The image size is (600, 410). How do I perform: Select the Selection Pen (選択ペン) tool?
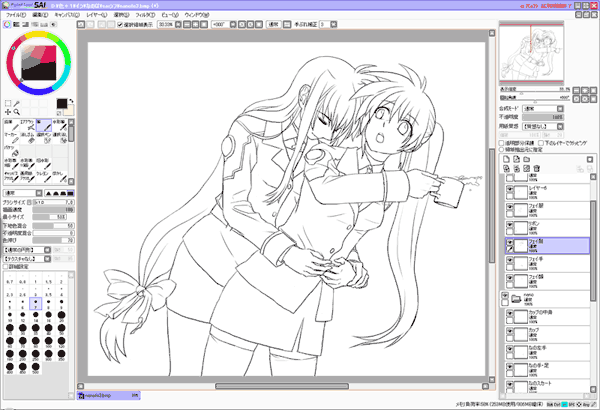tap(43, 138)
